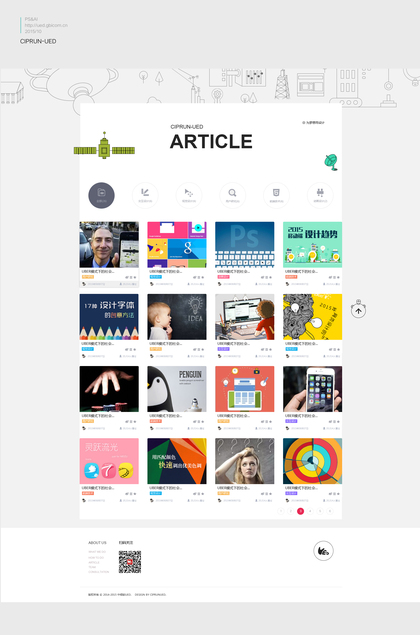Select the HTML5 shield category icon

[x=276, y=195]
